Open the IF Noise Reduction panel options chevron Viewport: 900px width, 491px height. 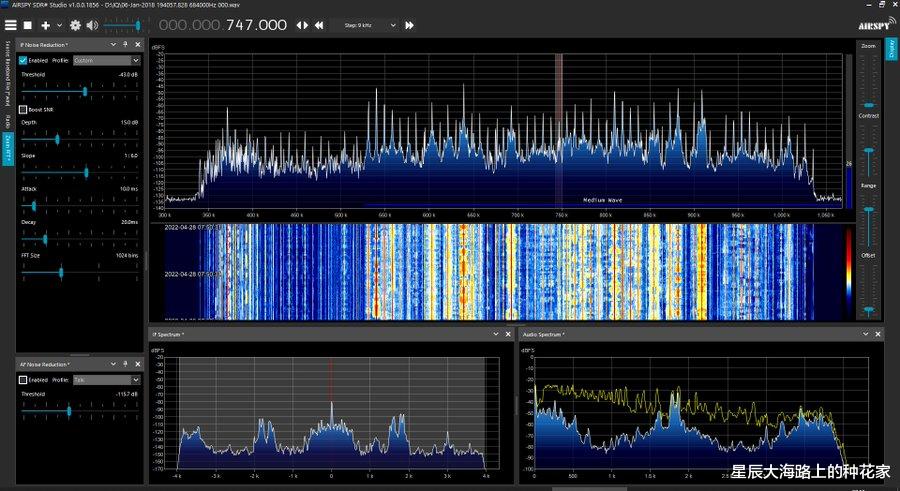113,44
